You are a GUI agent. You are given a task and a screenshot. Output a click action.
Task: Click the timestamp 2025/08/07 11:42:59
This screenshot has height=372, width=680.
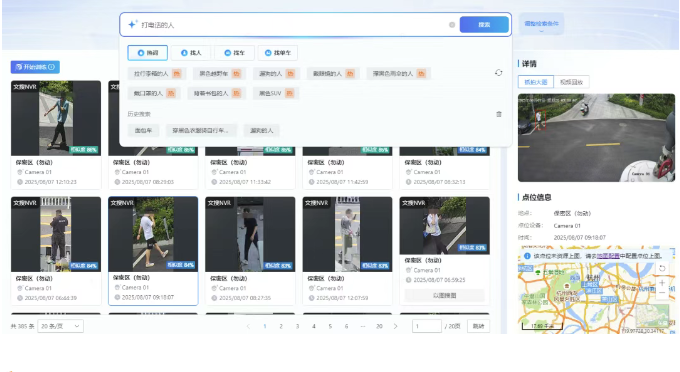point(342,182)
